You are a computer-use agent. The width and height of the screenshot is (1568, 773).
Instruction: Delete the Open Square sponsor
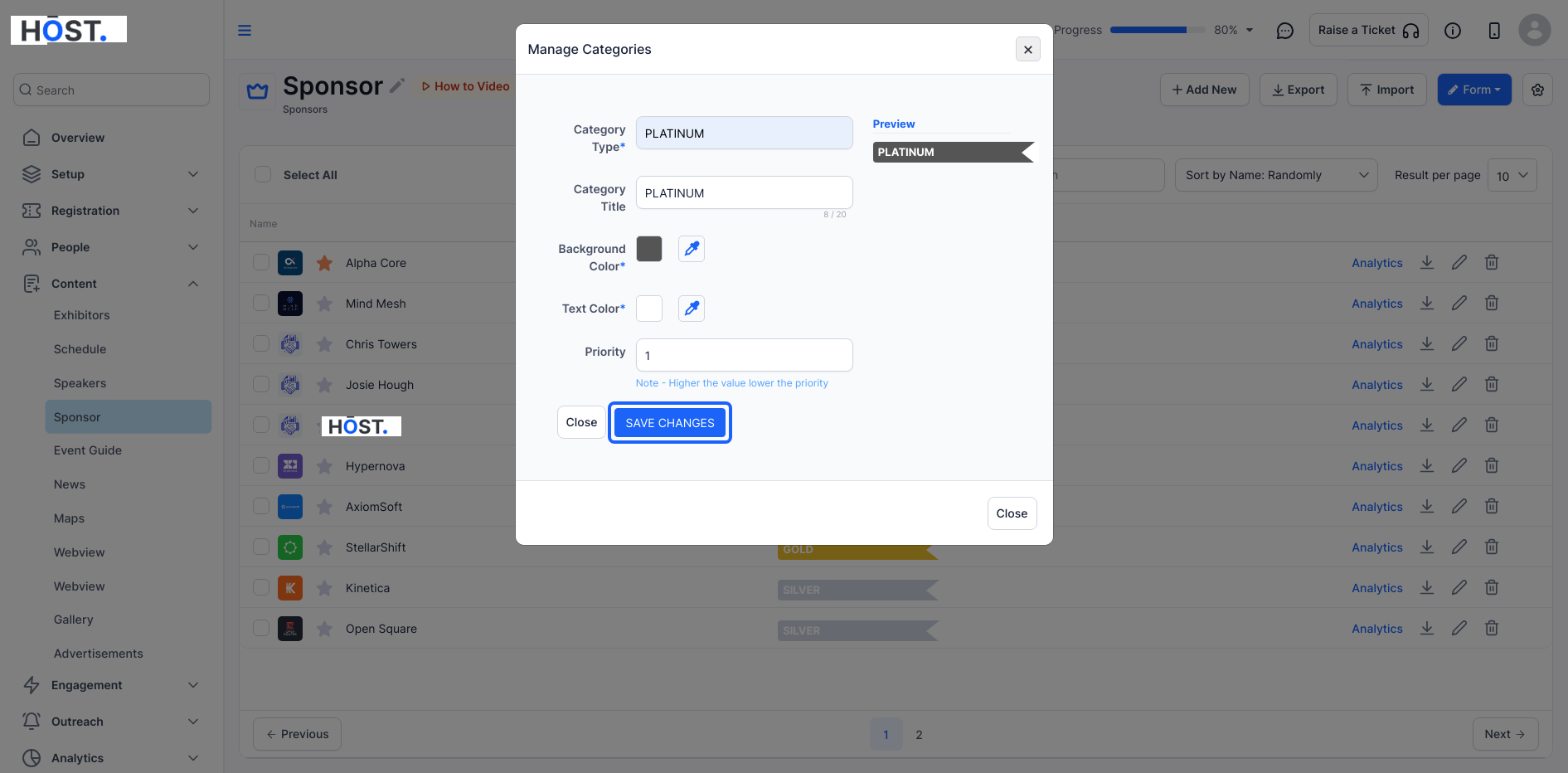[x=1492, y=629]
